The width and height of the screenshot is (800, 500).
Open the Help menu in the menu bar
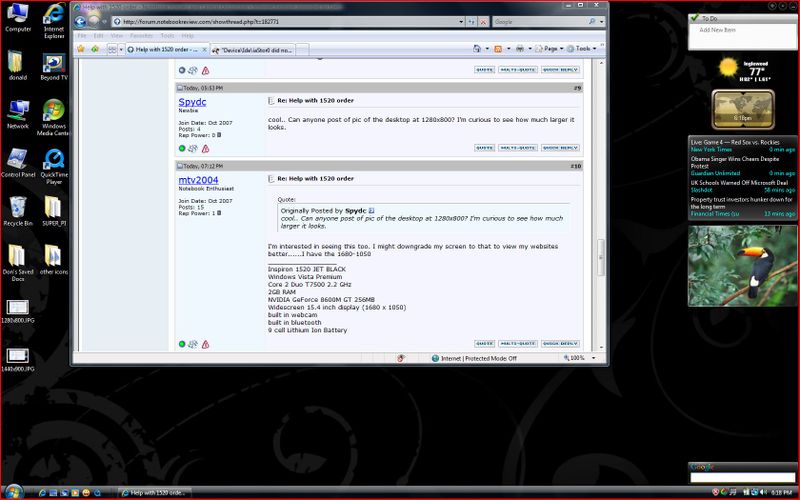tap(188, 36)
